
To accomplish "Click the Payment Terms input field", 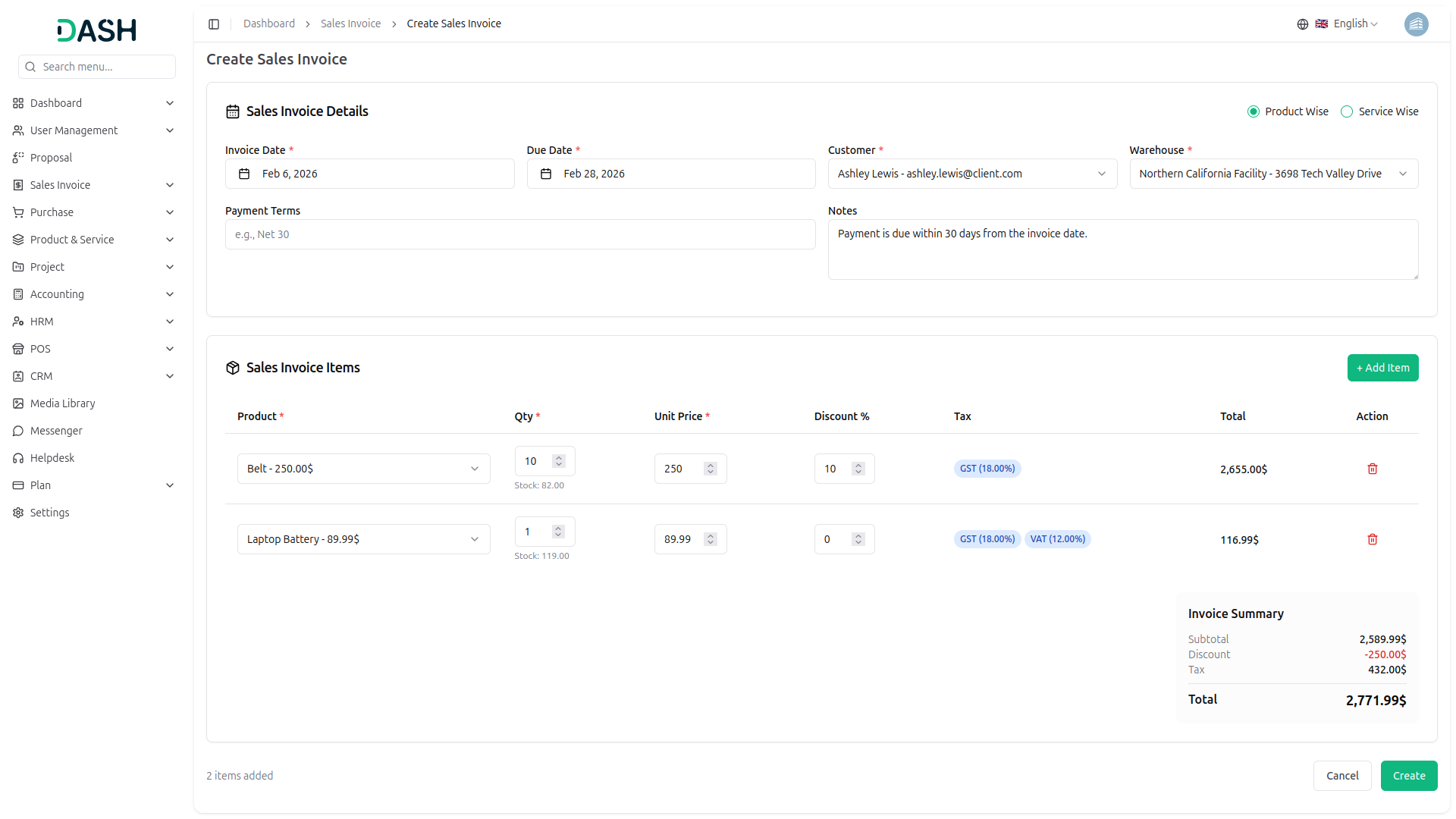I will 519,234.
